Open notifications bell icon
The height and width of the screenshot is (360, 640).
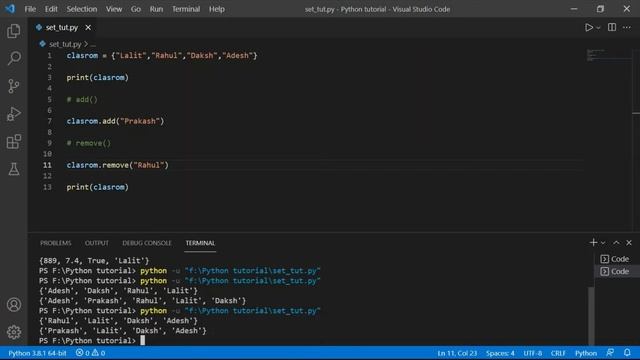pyautogui.click(x=627, y=353)
